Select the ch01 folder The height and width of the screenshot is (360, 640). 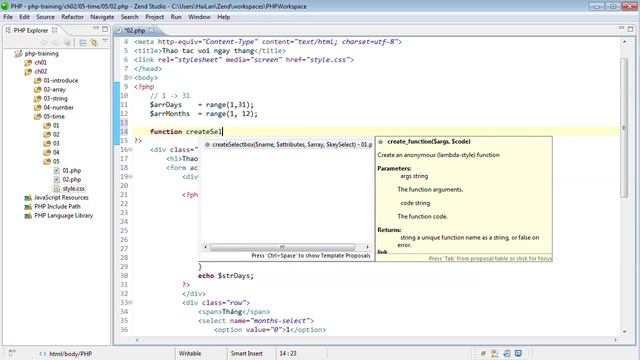point(40,62)
